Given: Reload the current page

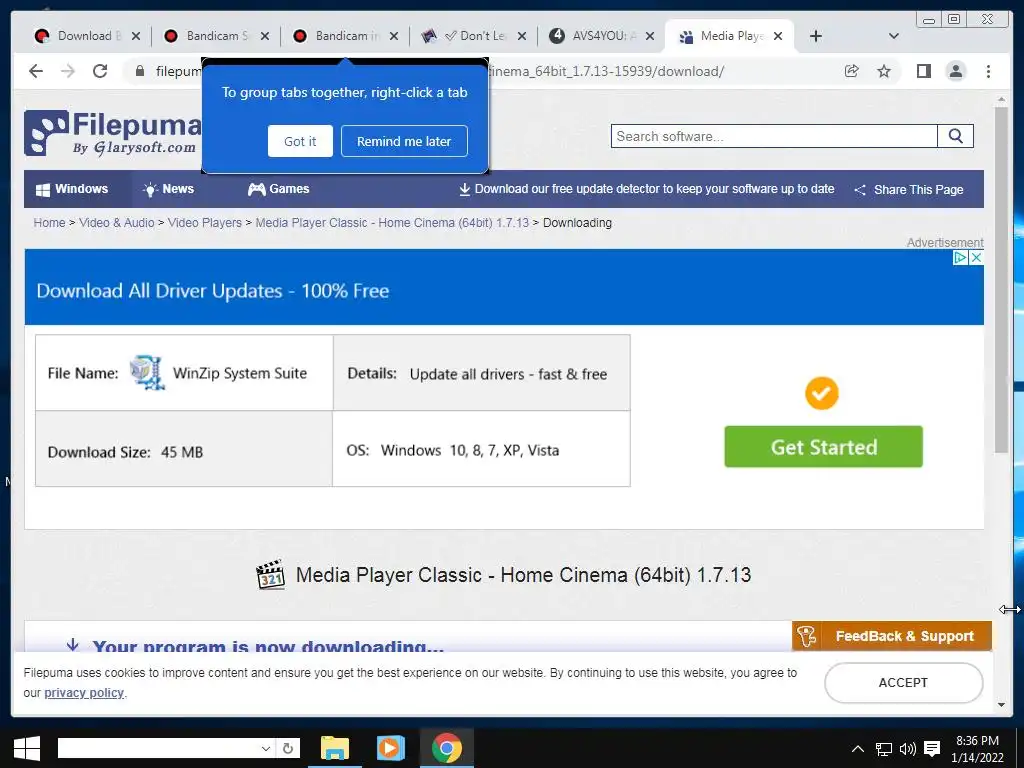Looking at the screenshot, I should (x=100, y=71).
